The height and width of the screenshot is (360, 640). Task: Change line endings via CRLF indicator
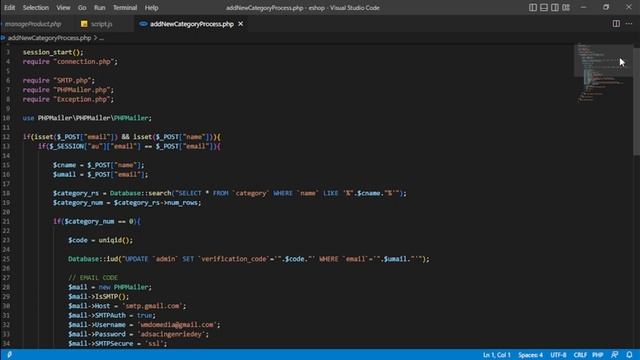tap(580, 355)
